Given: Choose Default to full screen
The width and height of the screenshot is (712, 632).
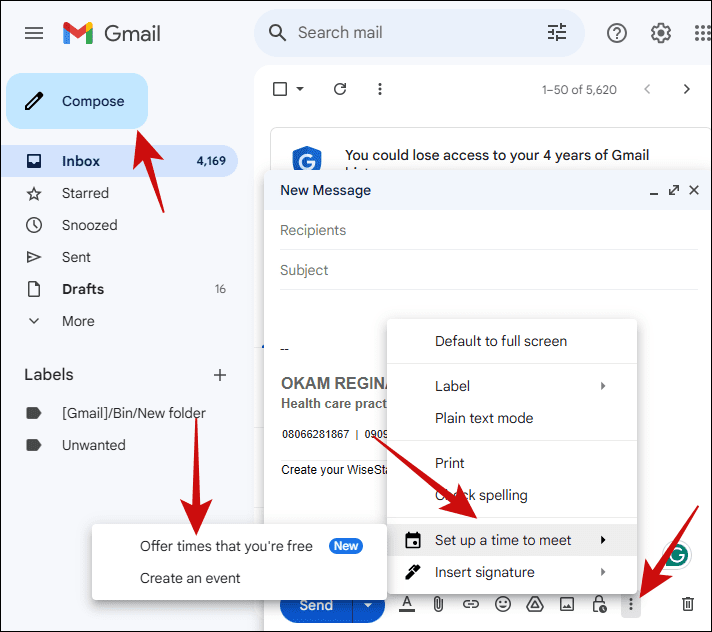Looking at the screenshot, I should [x=512, y=341].
